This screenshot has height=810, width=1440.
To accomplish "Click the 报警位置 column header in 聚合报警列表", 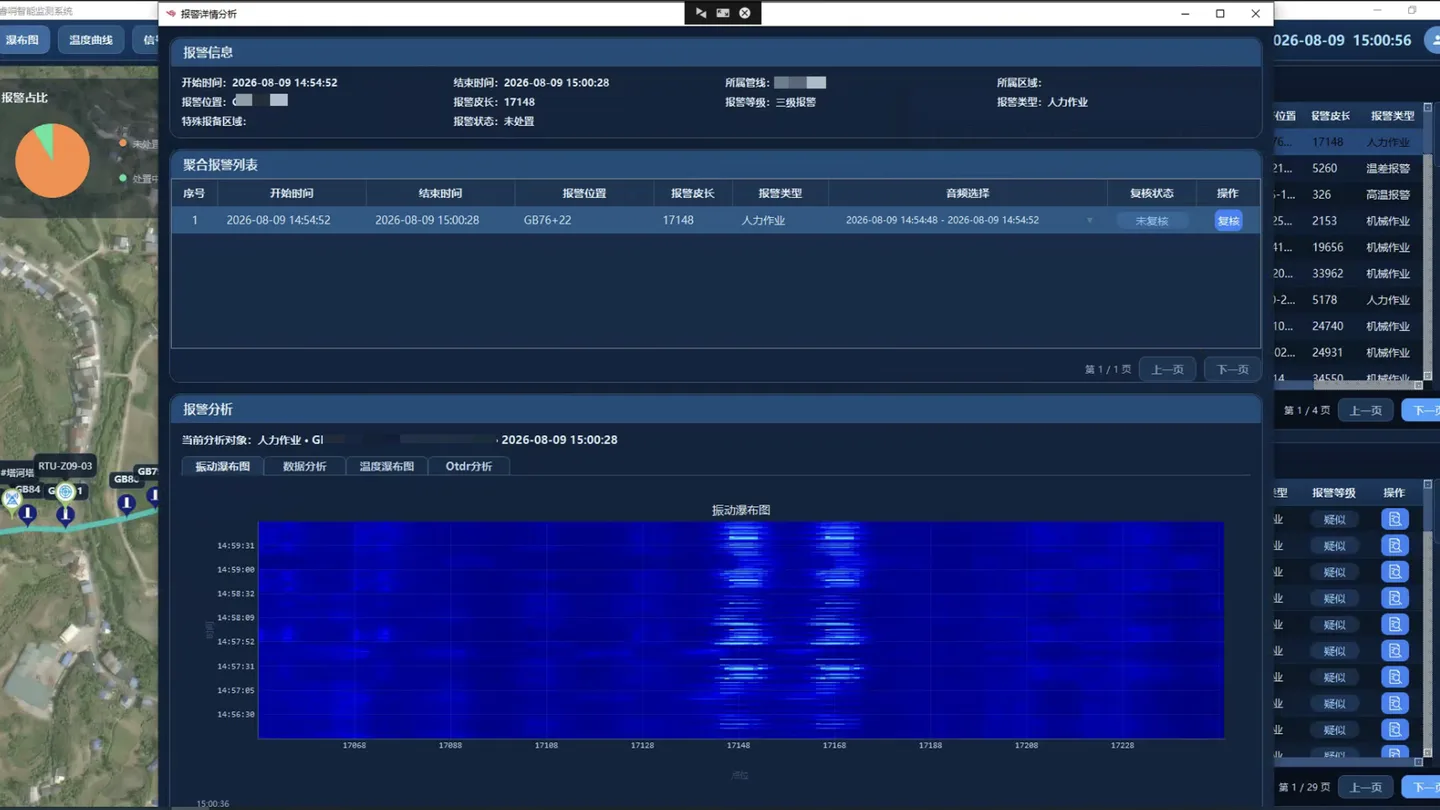I will point(585,193).
